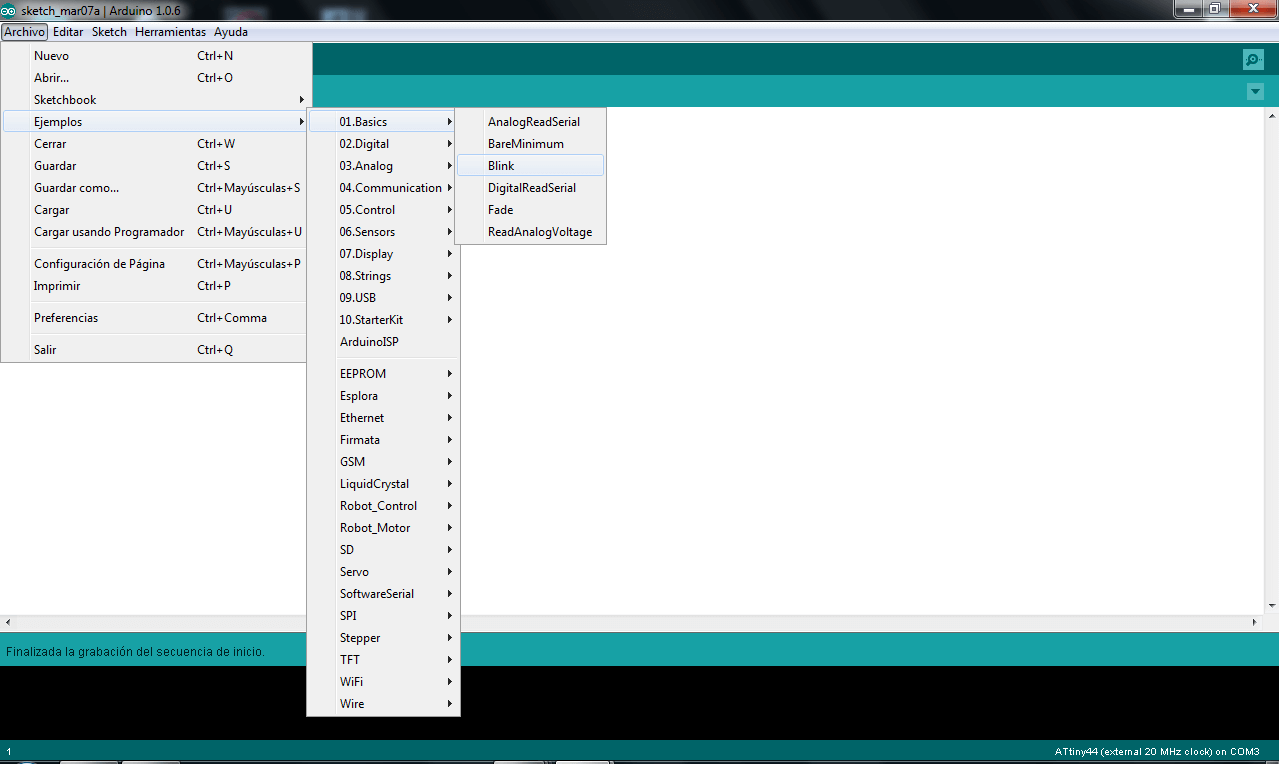Open the tab dropdown arrow icon
The image size is (1279, 764).
click(x=1255, y=92)
